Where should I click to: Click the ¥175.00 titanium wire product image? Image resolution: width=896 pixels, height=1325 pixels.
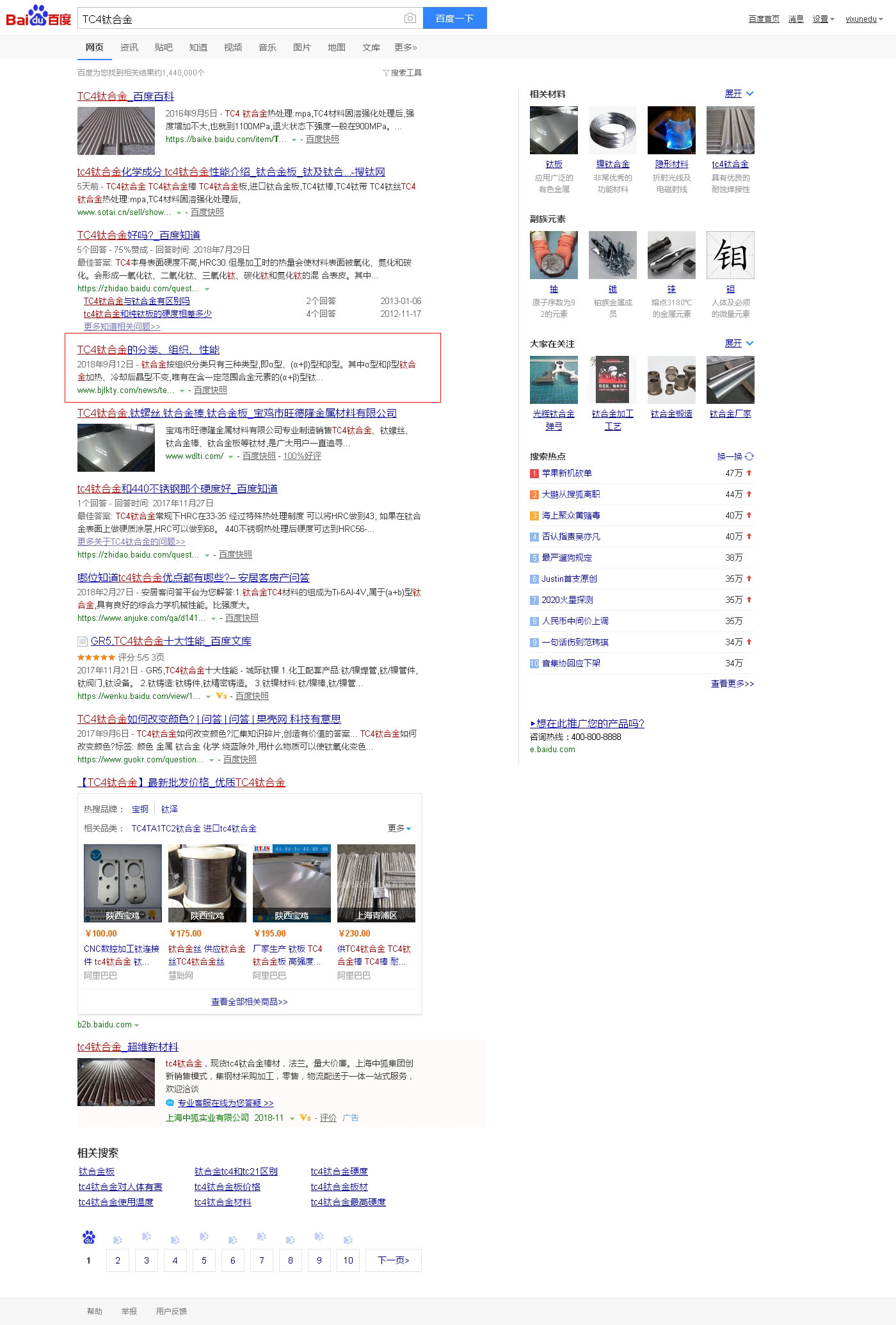(207, 883)
